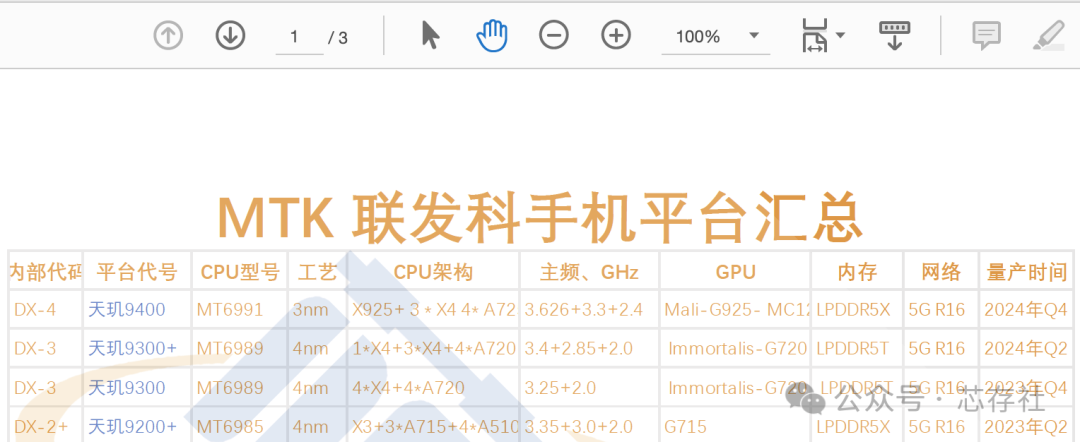Go to next page arrow
The image size is (1080, 442).
click(231, 36)
